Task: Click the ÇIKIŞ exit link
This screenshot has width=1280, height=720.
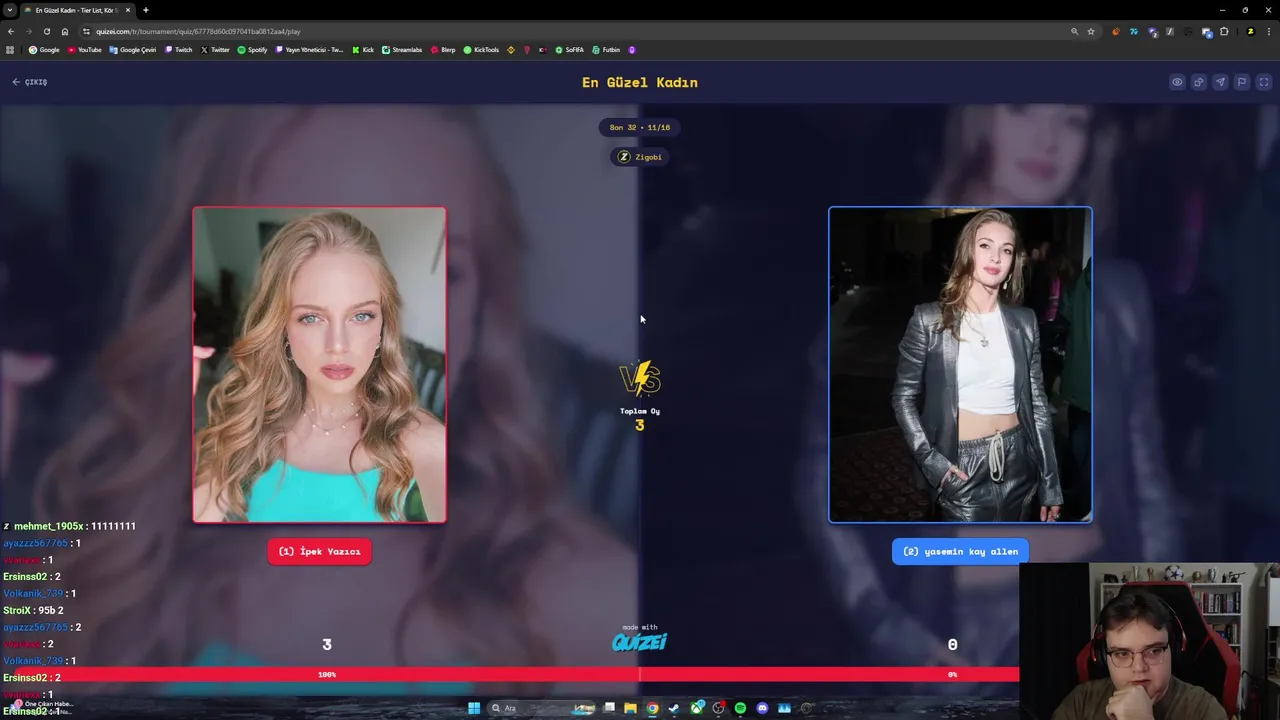Action: click(x=30, y=82)
